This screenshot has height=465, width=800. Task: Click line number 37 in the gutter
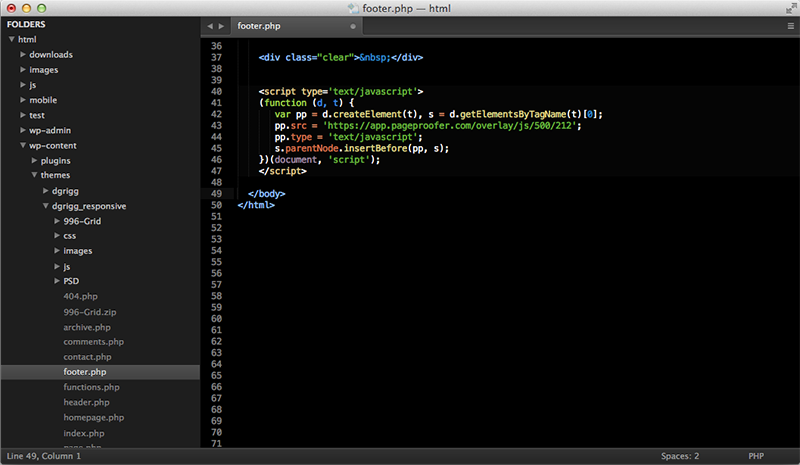click(216, 57)
